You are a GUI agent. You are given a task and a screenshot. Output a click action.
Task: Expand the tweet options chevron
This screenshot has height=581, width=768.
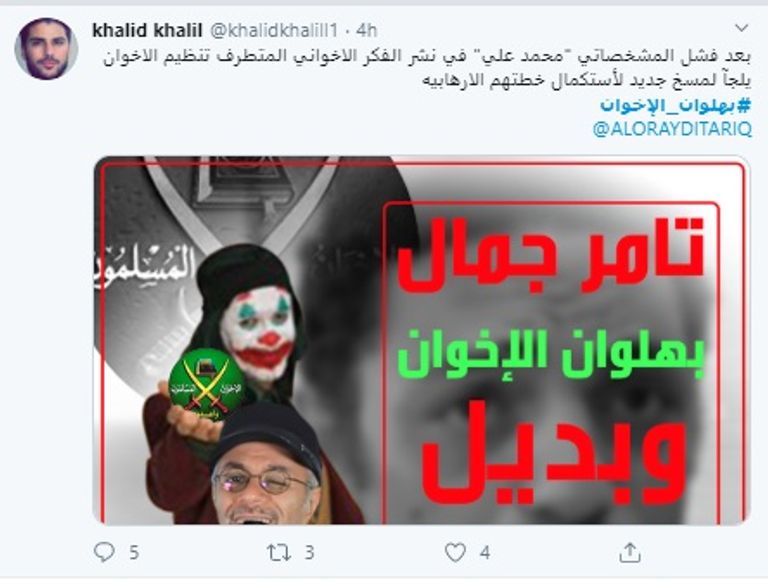click(742, 28)
